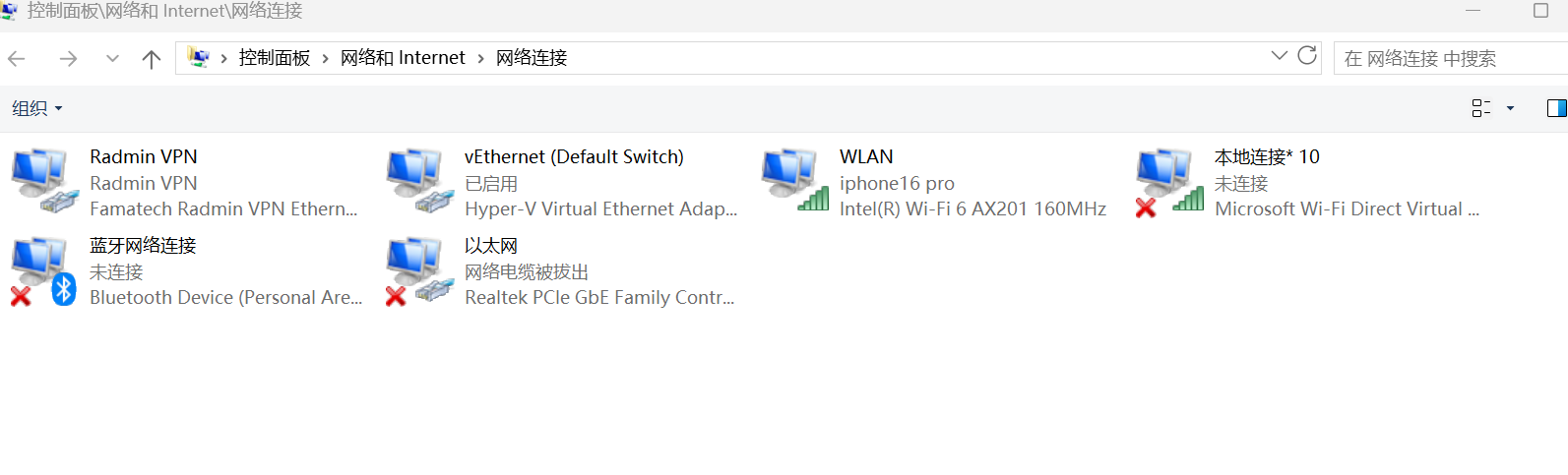
Task: Select the WLAN adapter icon
Action: 793,180
